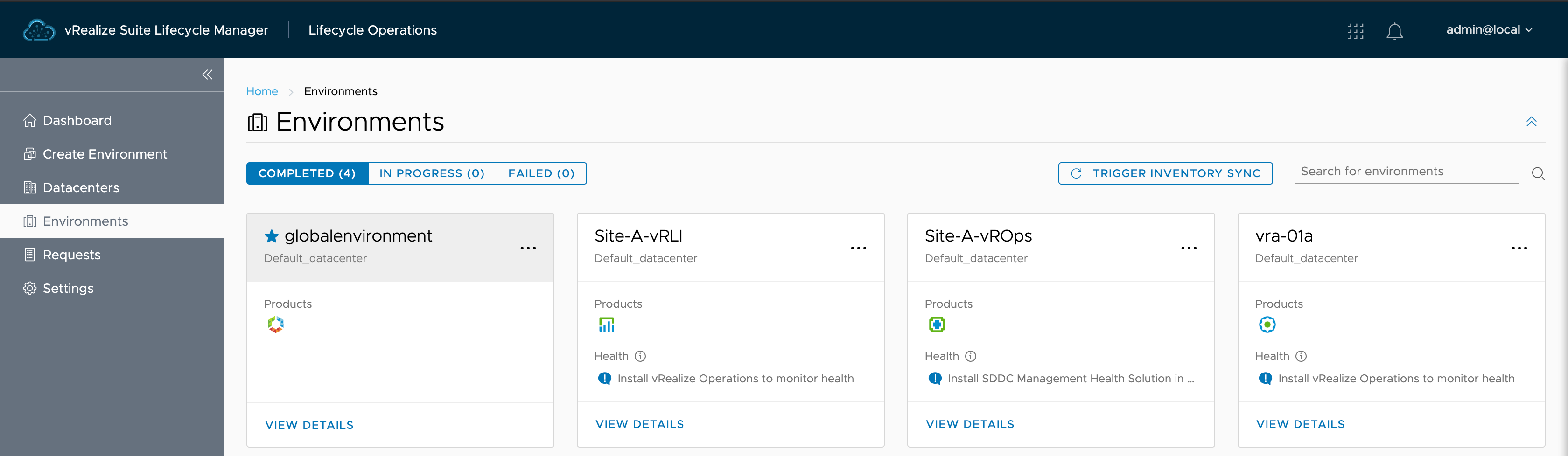The width and height of the screenshot is (1568, 456).
Task: Click Site-A-vRLI 'Install vRealize Operations' message
Action: [x=735, y=379]
